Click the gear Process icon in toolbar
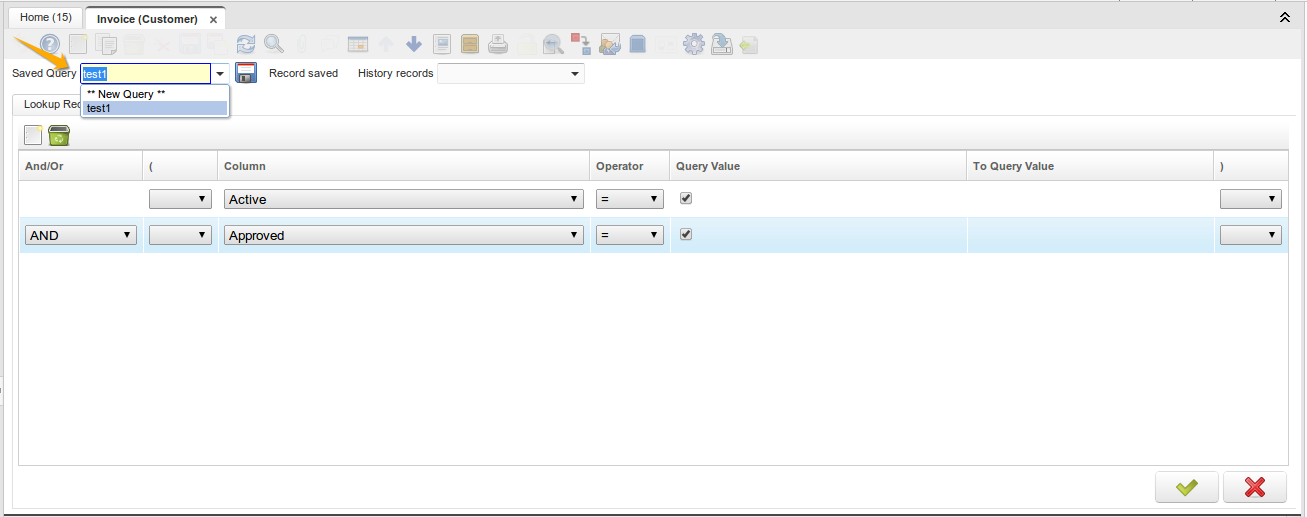 (694, 44)
